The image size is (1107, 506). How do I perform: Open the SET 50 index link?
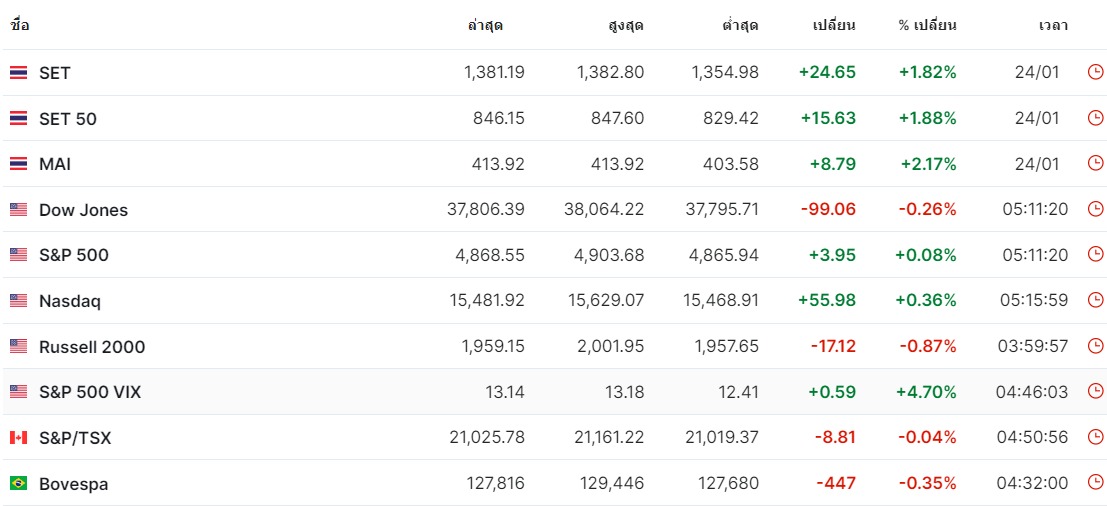pos(68,119)
